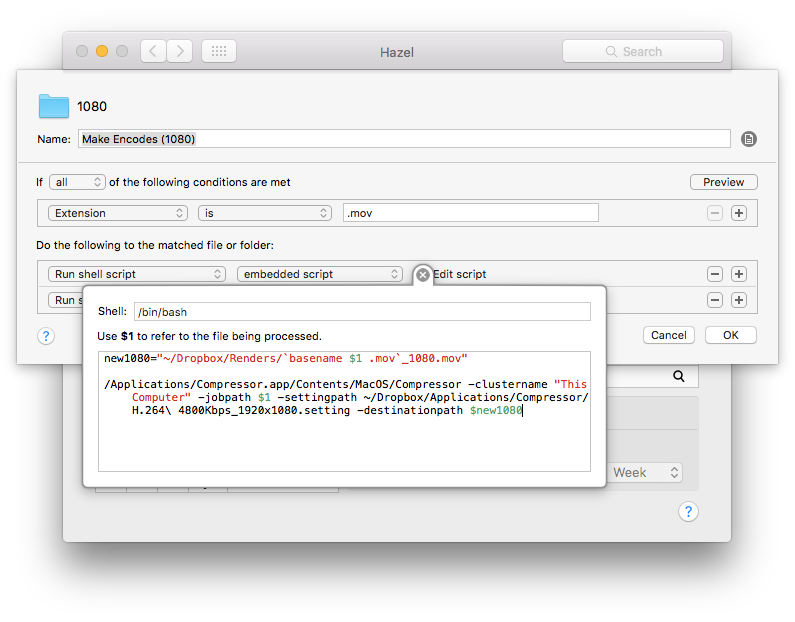
Task: Add action after second action row
Action: tap(739, 300)
